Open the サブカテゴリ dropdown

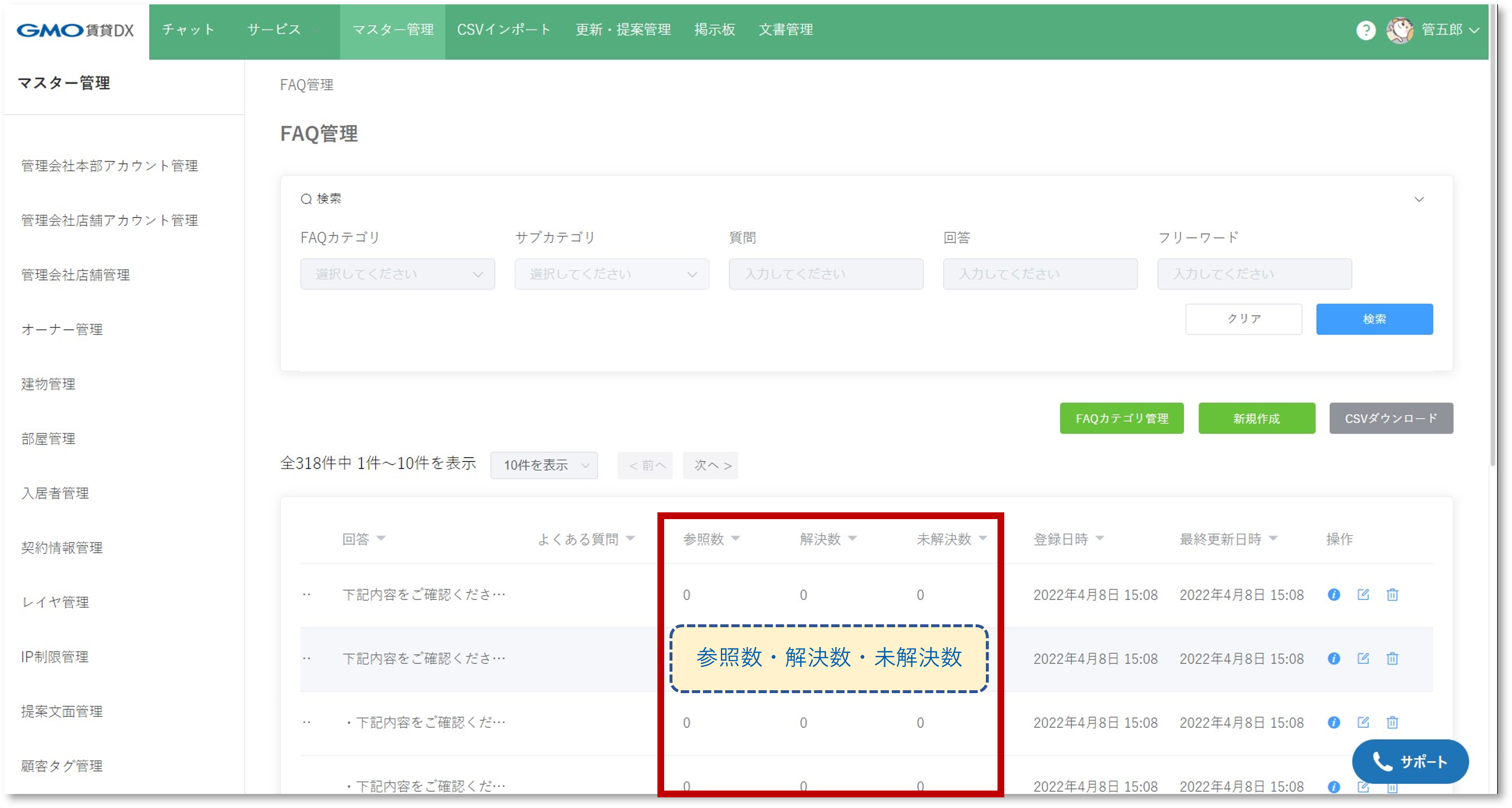611,274
